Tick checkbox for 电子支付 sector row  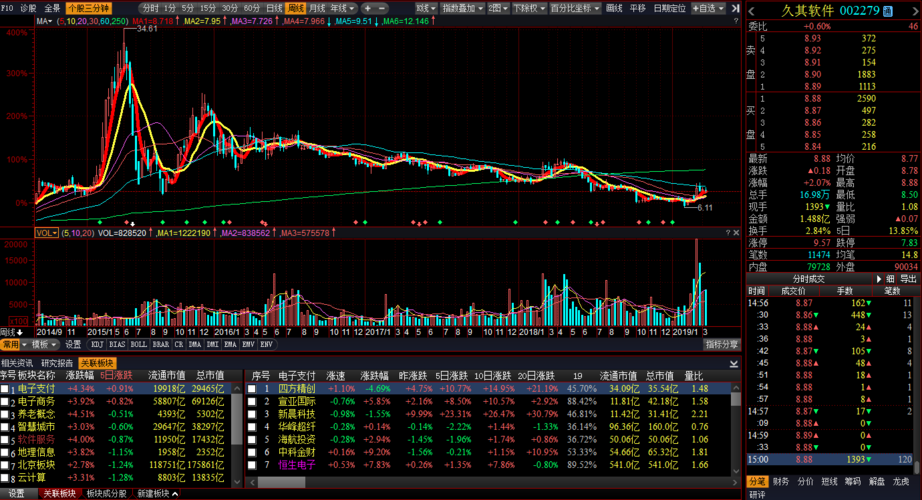5,389
